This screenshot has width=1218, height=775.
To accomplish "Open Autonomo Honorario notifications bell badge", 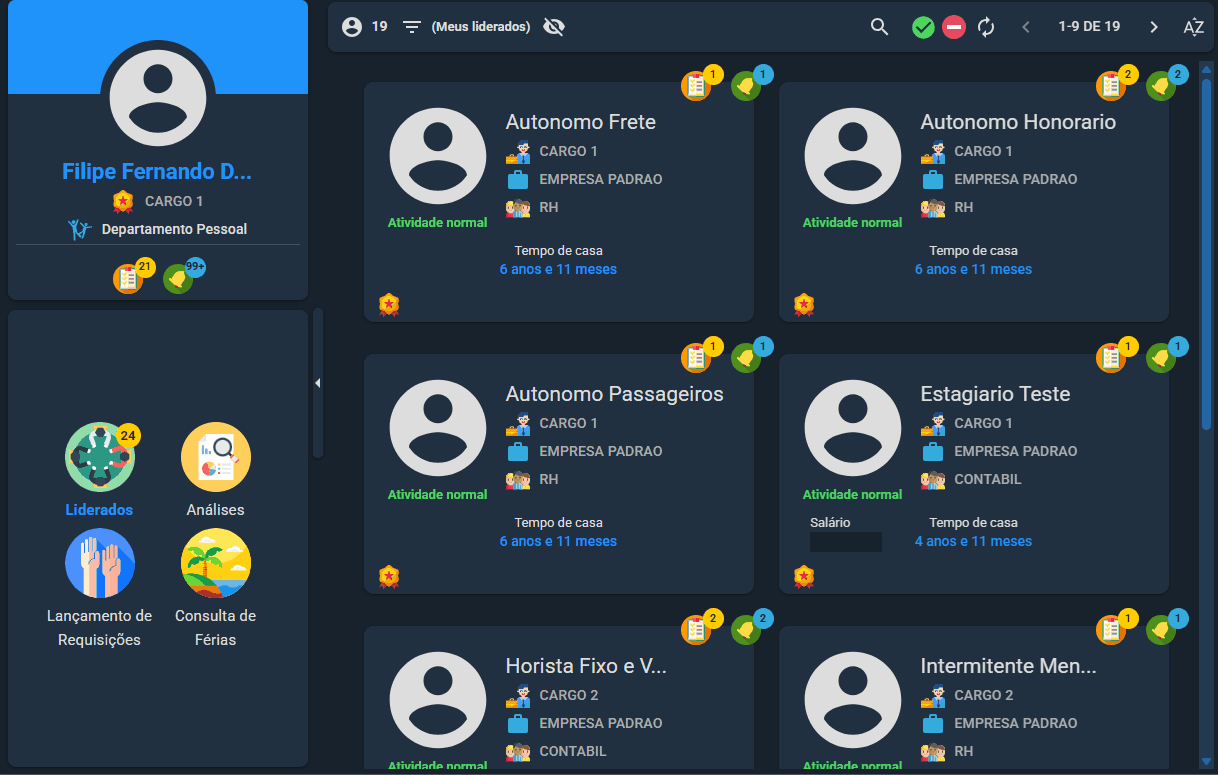I will [1161, 86].
